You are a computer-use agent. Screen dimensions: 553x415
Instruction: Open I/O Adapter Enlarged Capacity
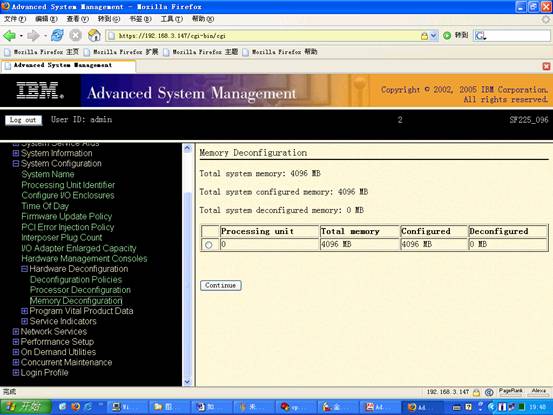pyautogui.click(x=79, y=248)
